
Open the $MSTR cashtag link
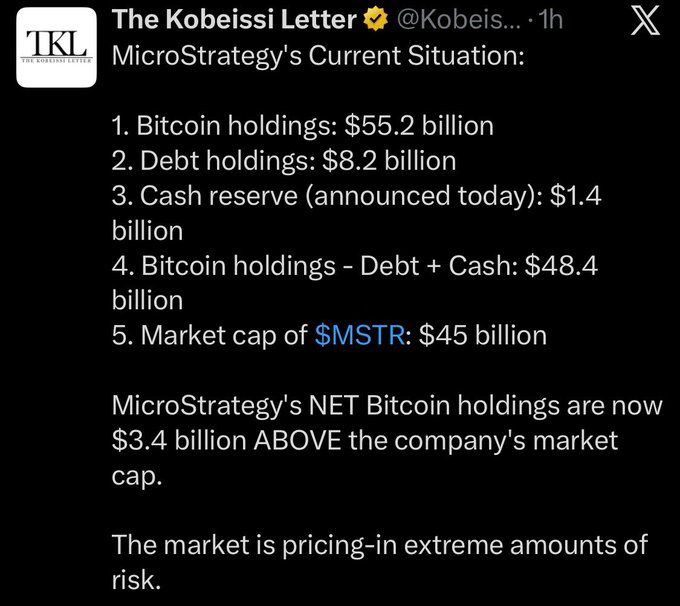click(x=357, y=335)
